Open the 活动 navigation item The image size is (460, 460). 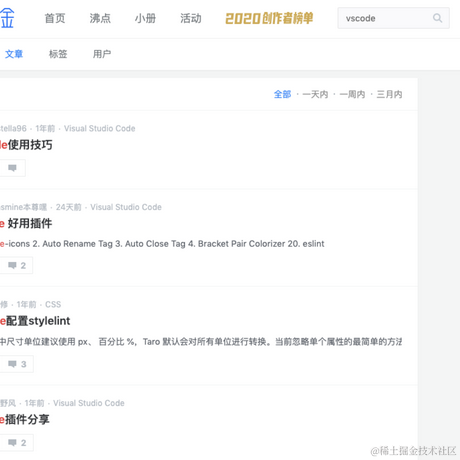tap(191, 18)
